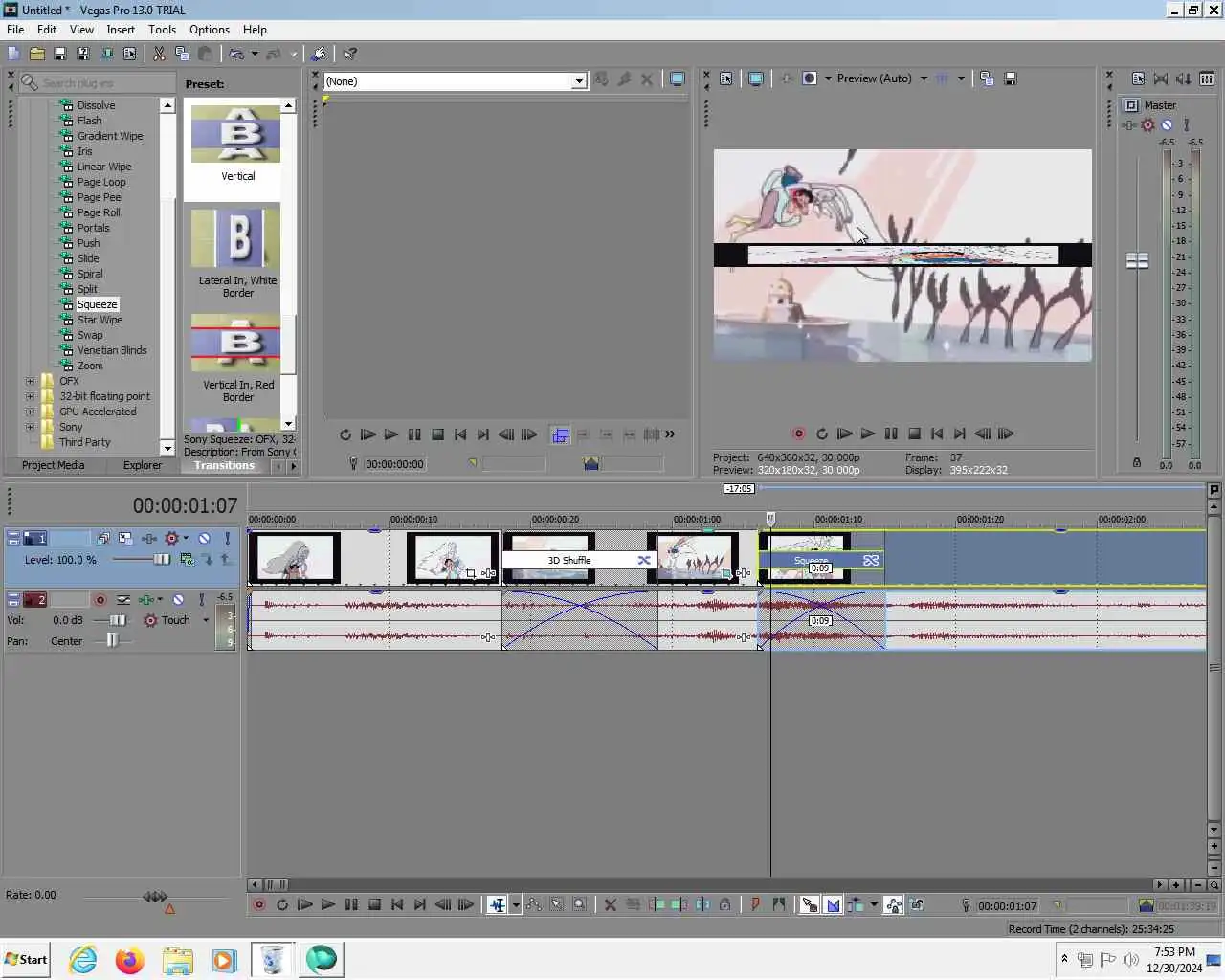Solo audio track 2

click(x=201, y=600)
